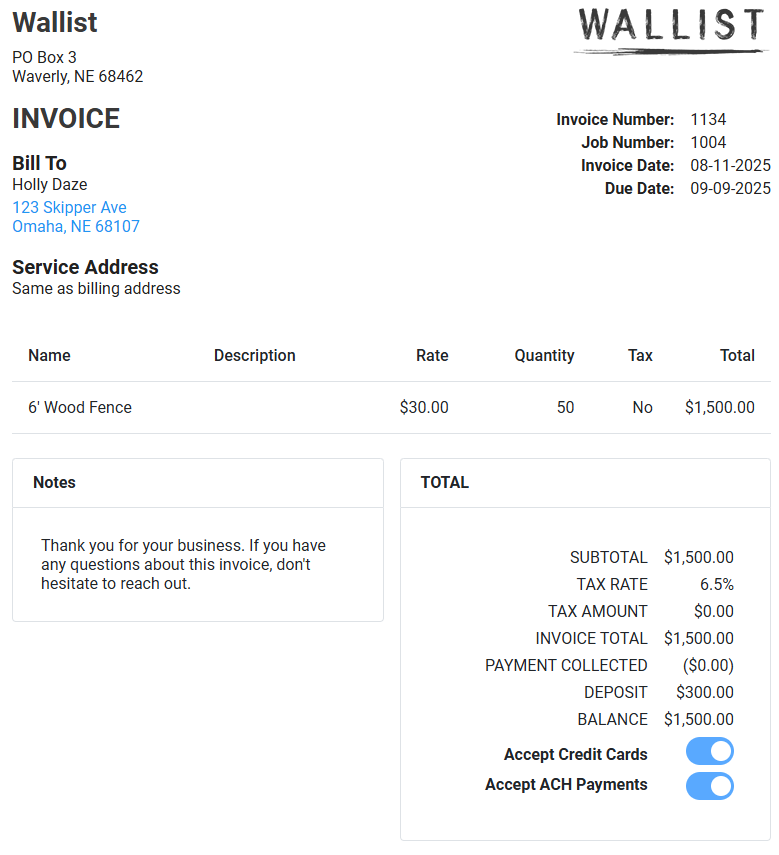This screenshot has height=855, width=779.
Task: Click the Service Address heading
Action: point(85,267)
